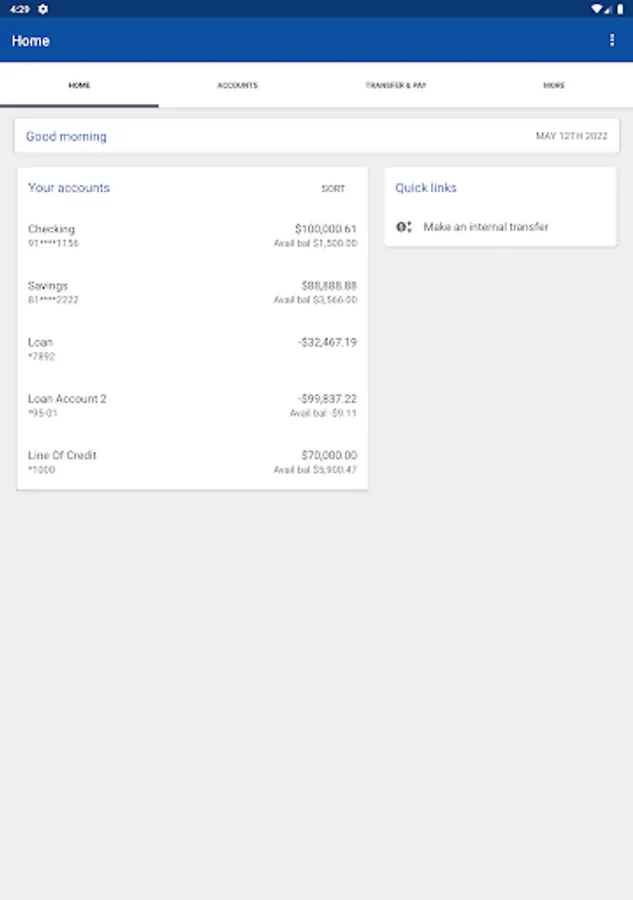Tap the "Quick links" heading

click(x=426, y=188)
